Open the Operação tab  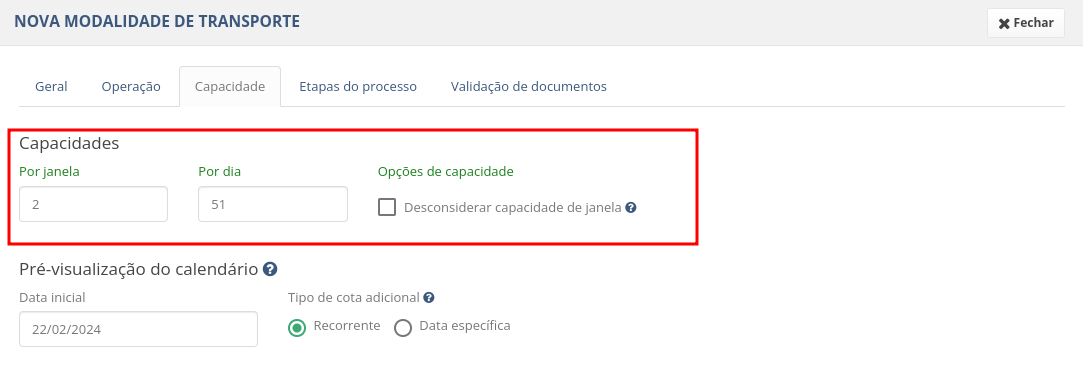(x=131, y=86)
